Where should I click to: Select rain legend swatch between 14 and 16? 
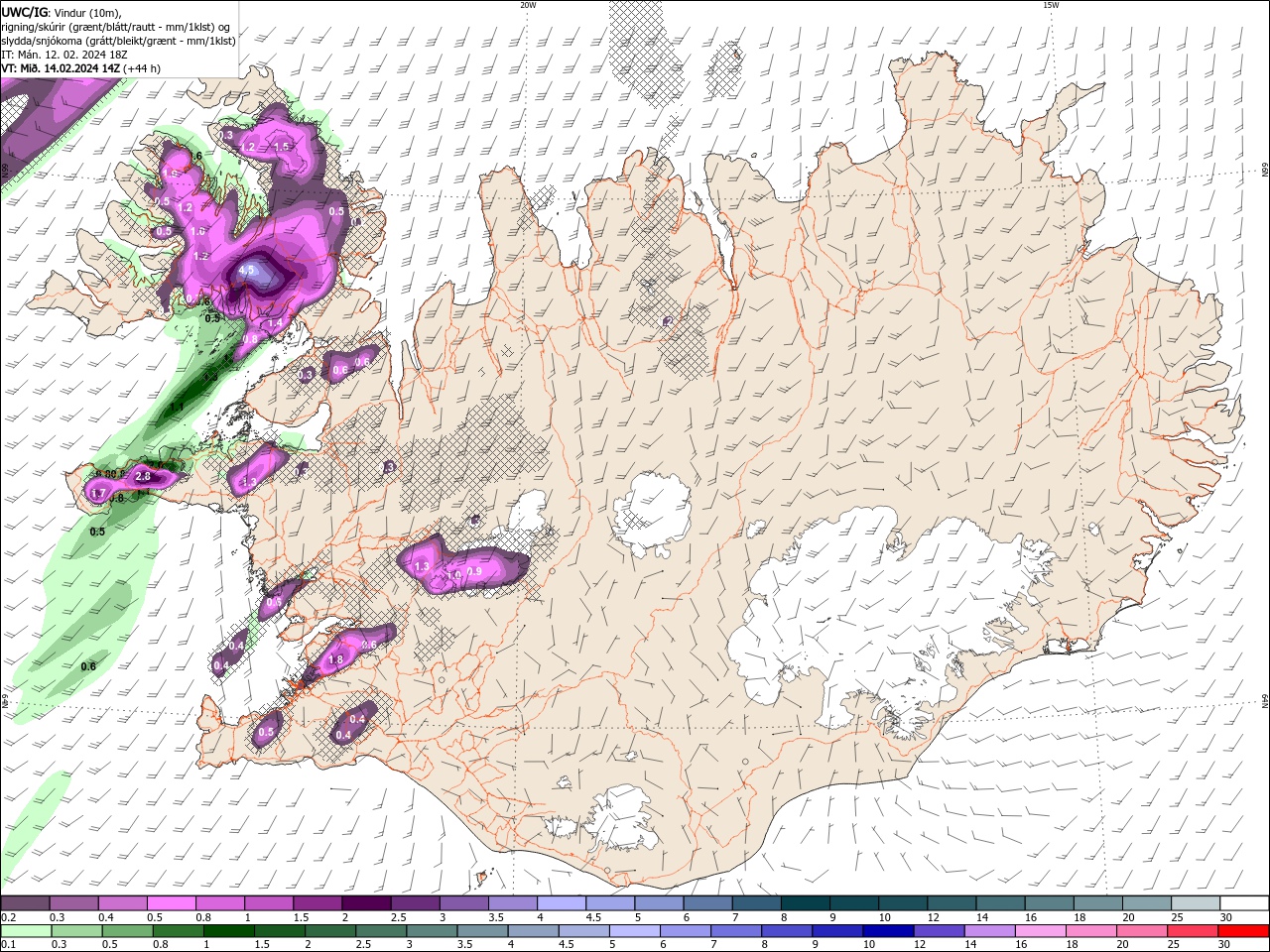[988, 930]
